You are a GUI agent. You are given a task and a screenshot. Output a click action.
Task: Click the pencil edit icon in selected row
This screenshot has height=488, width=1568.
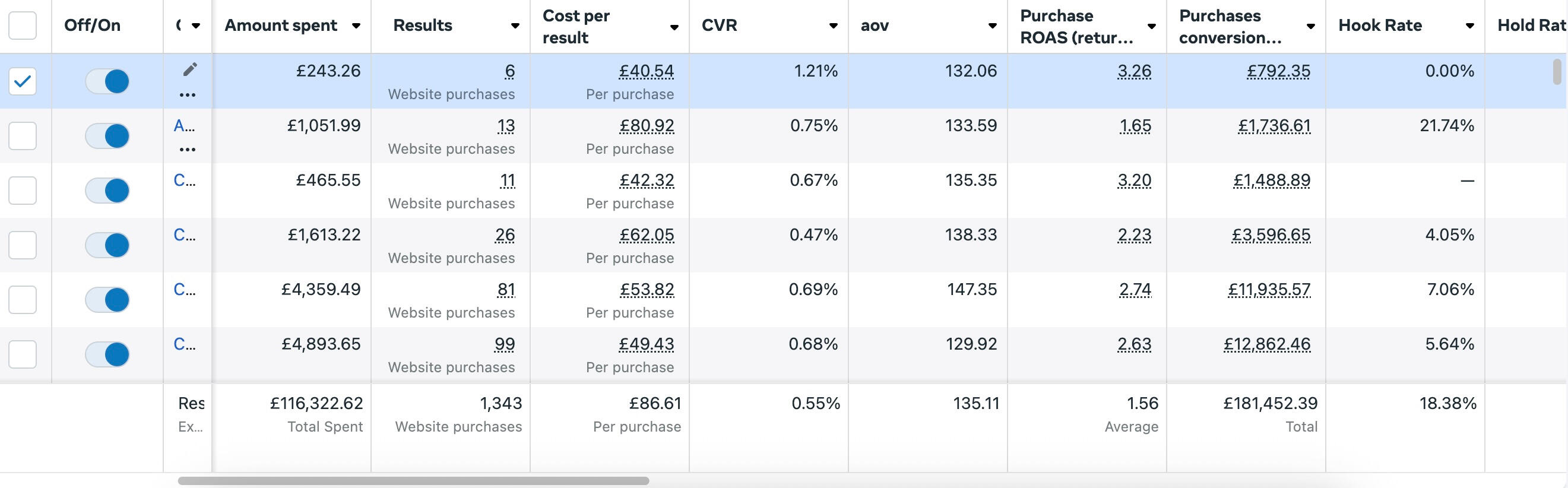[x=190, y=69]
